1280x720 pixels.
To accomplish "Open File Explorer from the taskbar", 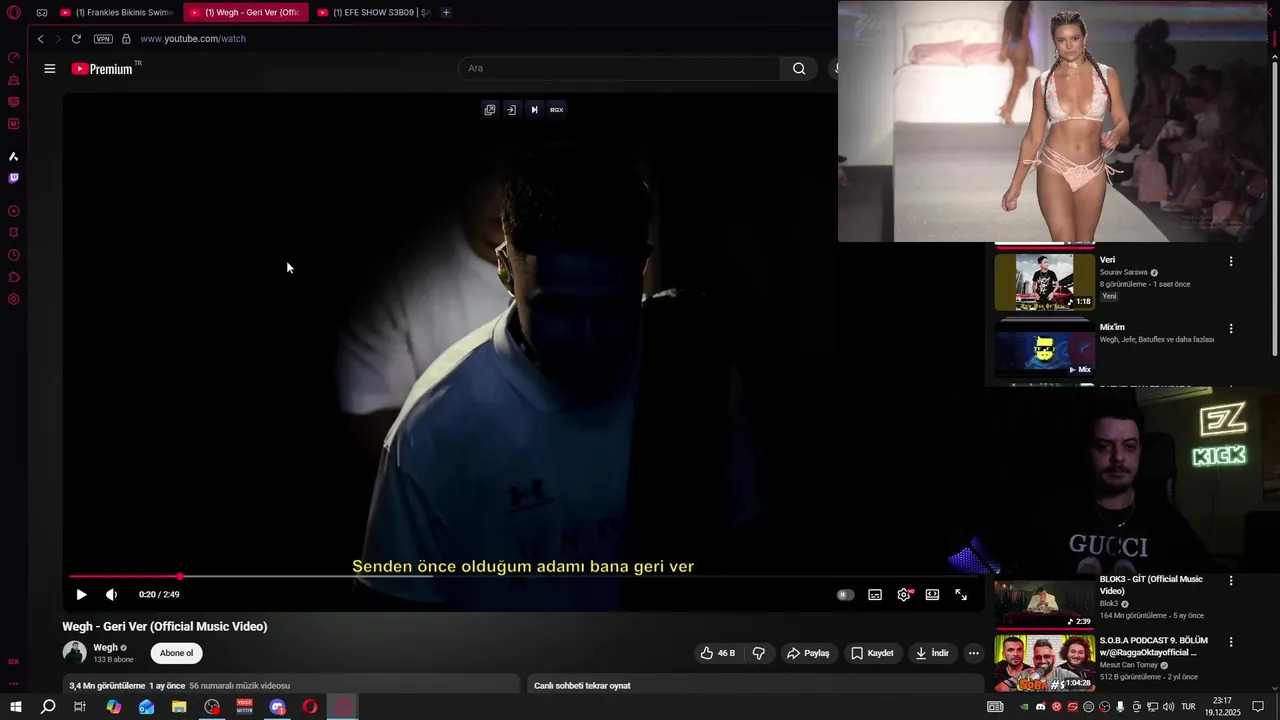I will point(179,707).
